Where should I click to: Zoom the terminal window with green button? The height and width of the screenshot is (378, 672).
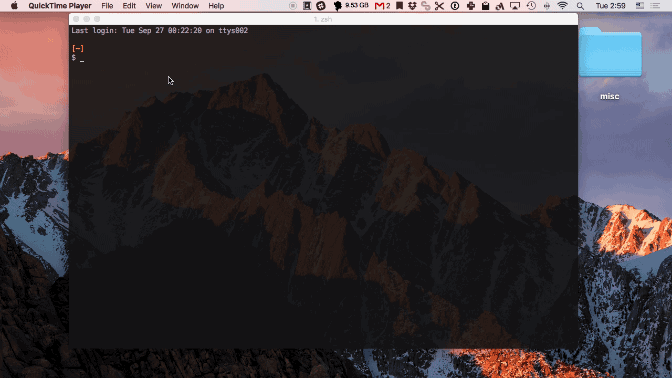(97, 19)
